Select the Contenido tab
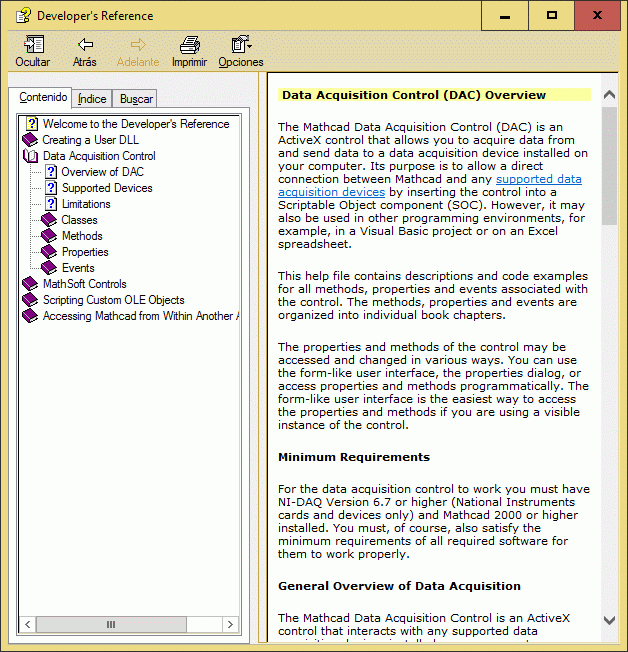628x652 pixels. point(43,97)
